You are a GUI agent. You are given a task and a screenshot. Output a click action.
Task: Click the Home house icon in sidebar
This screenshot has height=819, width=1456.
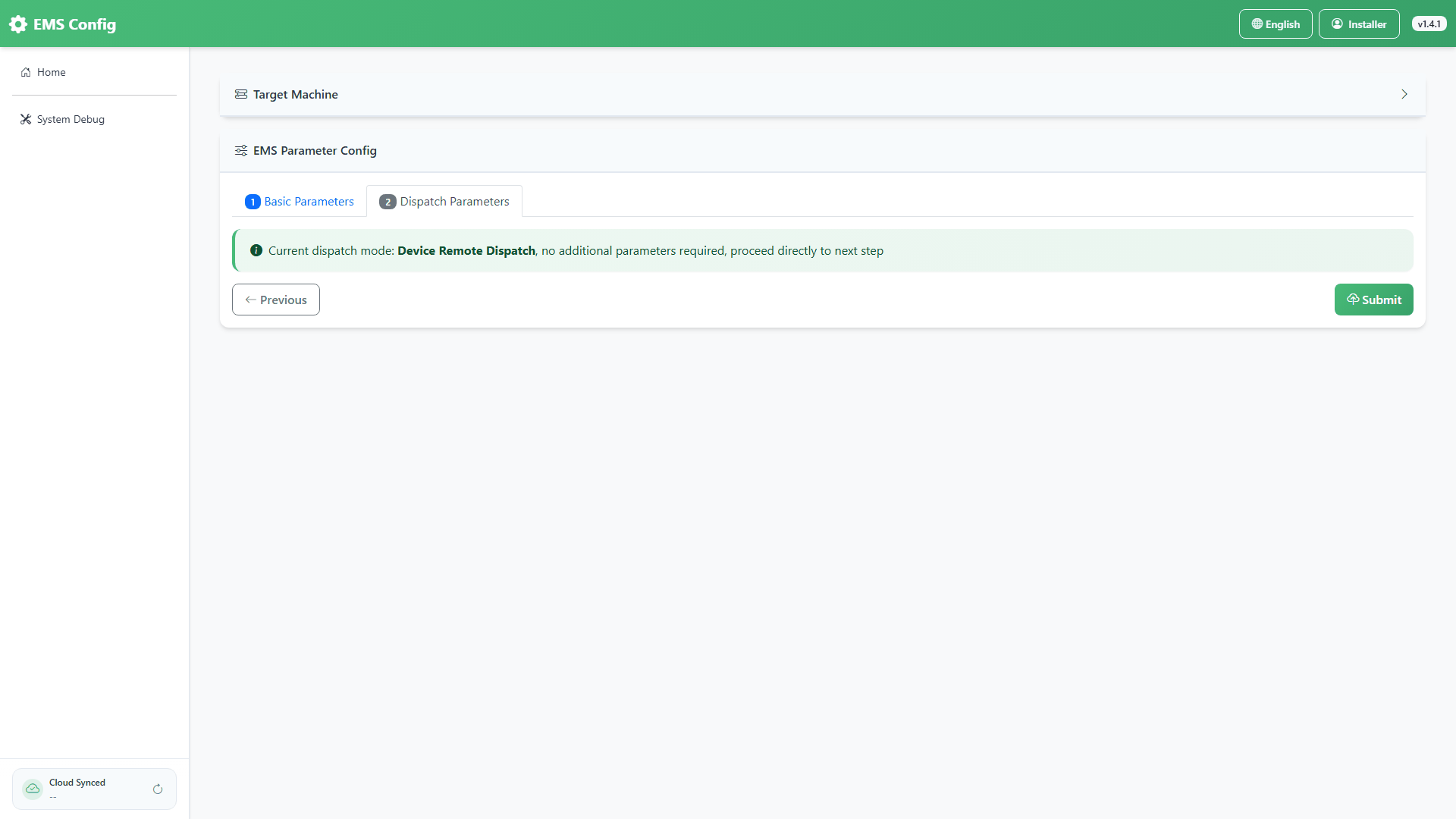tap(26, 72)
